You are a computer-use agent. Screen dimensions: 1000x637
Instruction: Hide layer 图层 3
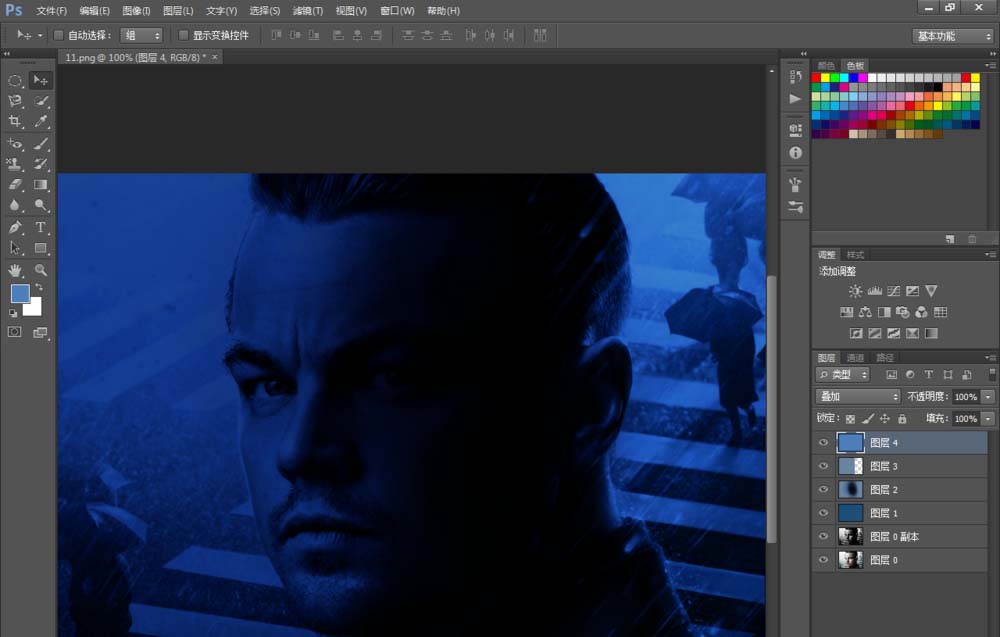(823, 466)
